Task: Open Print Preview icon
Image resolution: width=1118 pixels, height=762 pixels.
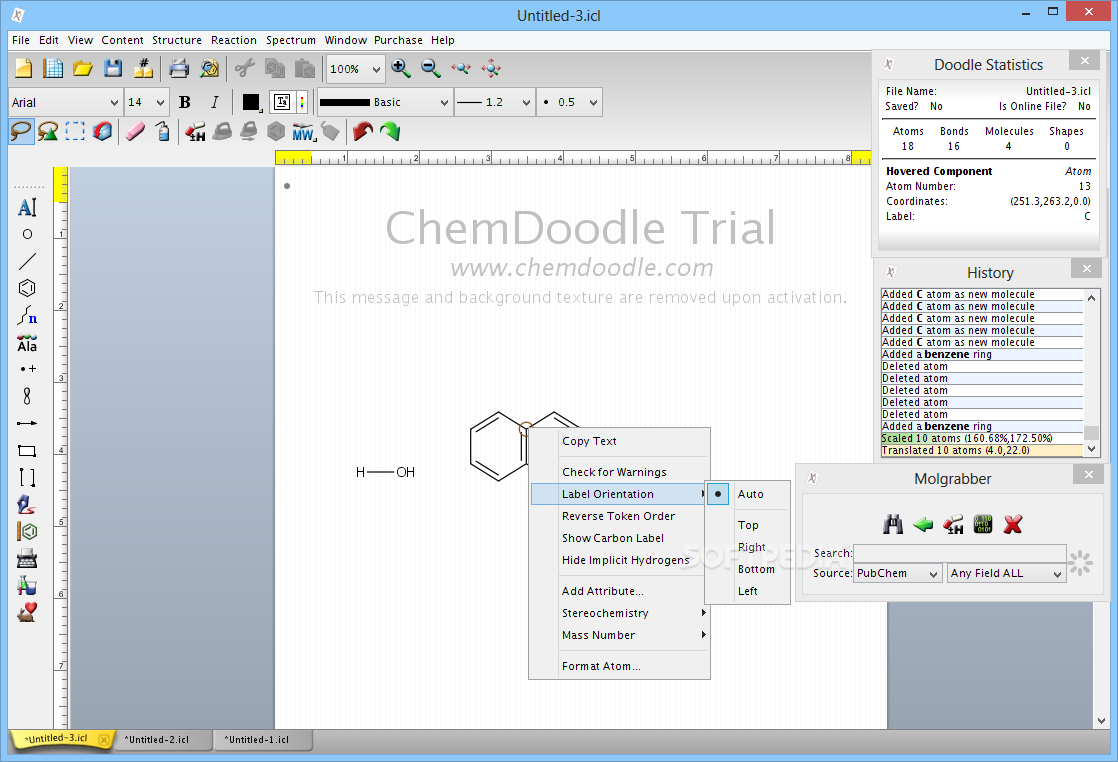Action: pos(209,68)
